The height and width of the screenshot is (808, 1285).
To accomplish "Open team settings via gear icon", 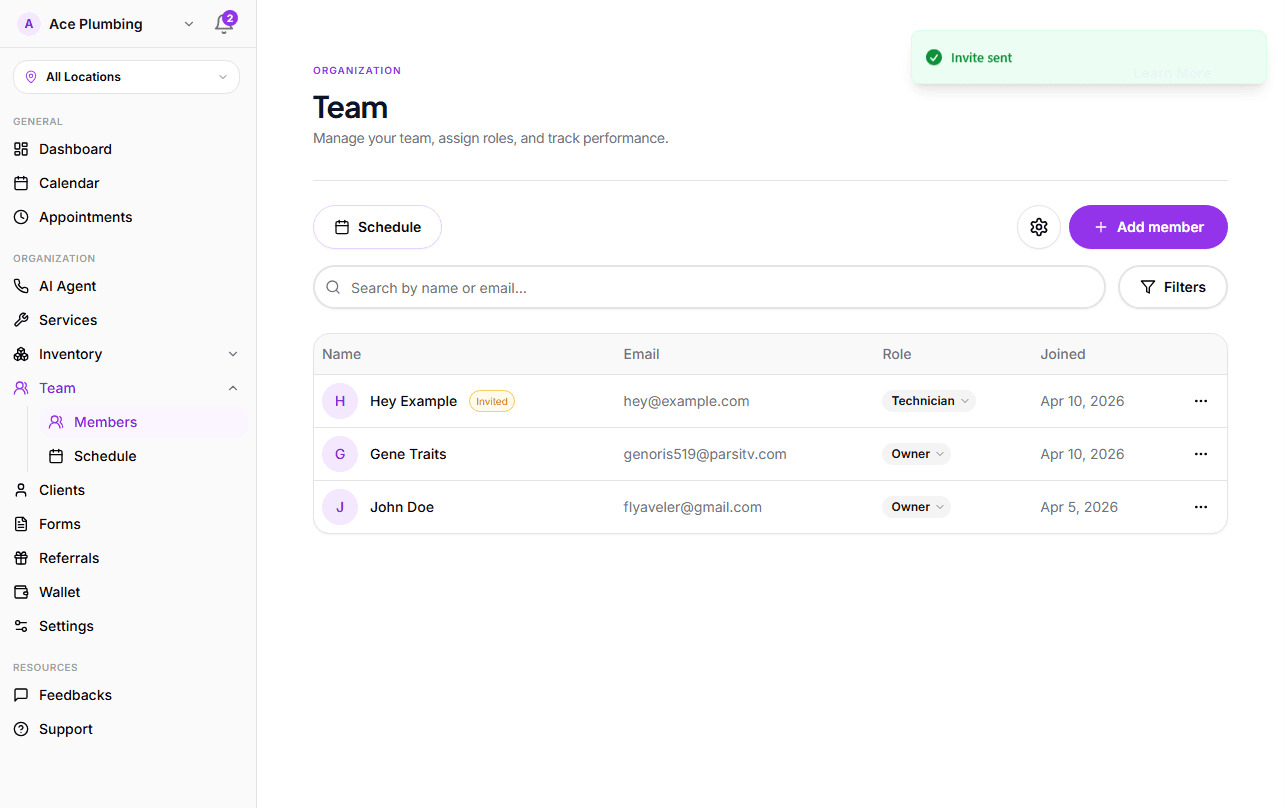I will (x=1038, y=227).
